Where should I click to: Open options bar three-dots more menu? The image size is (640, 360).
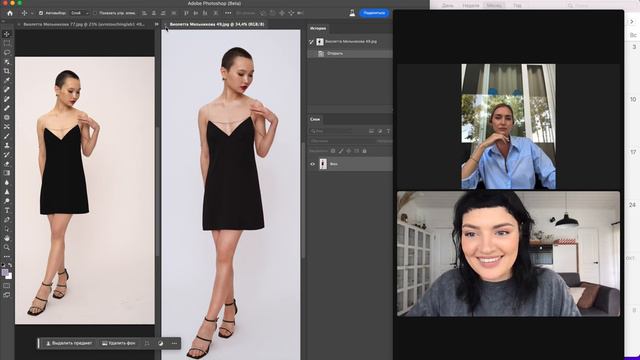228,13
